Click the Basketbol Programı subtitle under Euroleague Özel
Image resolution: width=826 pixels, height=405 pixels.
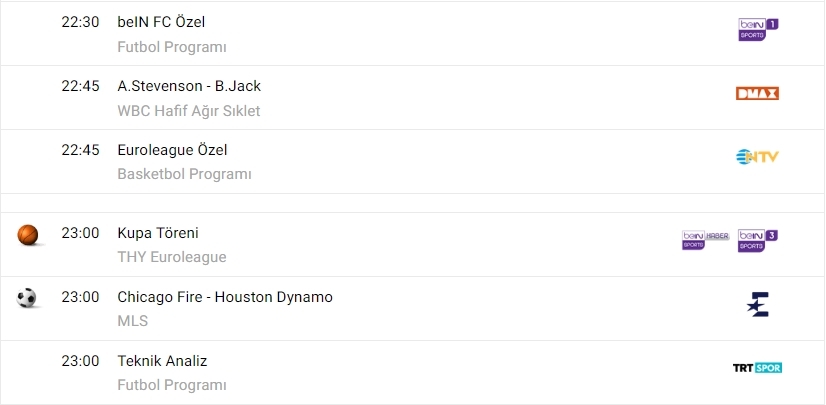184,174
